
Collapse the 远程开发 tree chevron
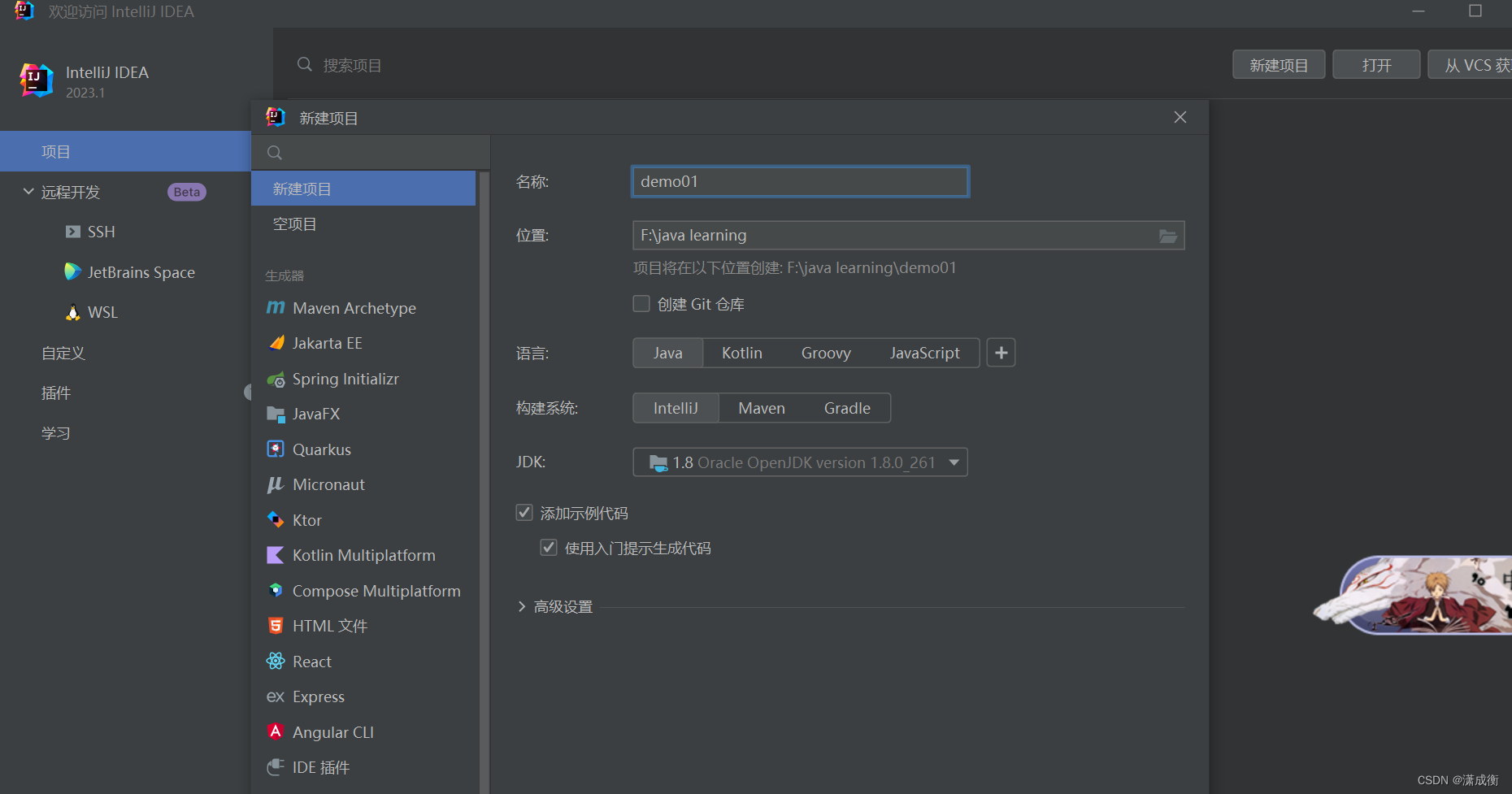[28, 192]
